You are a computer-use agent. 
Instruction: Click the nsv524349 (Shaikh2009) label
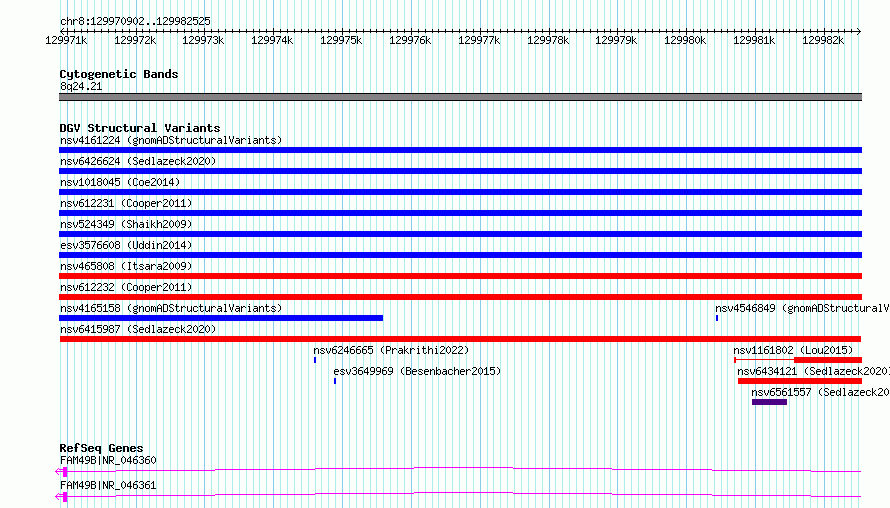click(126, 224)
